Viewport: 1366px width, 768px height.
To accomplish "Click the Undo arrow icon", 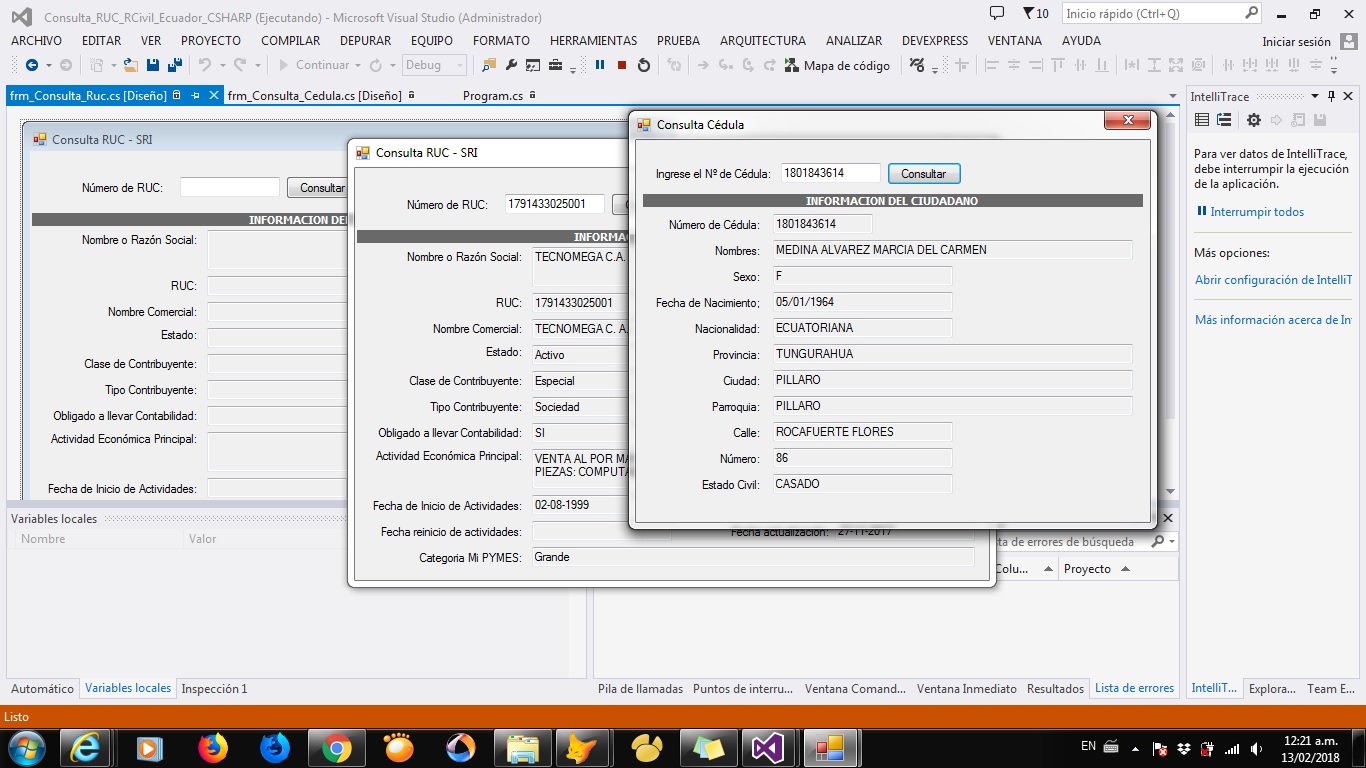I will tap(204, 65).
